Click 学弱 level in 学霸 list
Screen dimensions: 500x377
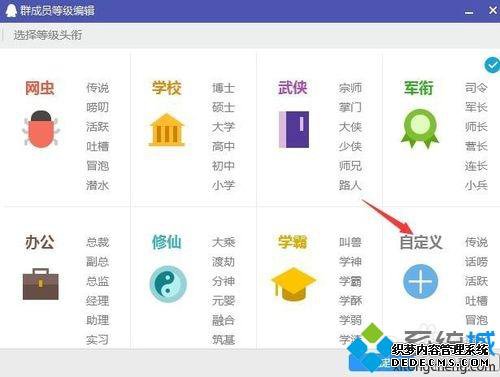[x=350, y=320]
